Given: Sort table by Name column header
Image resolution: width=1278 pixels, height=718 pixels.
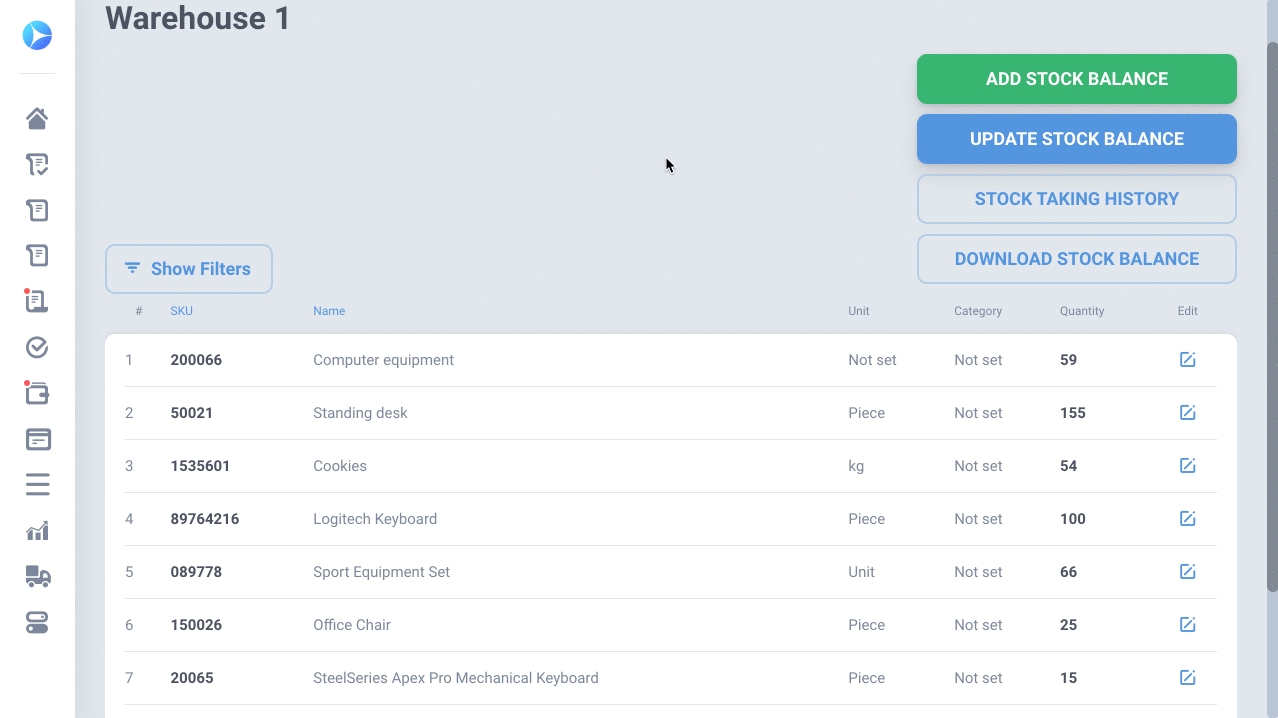Looking at the screenshot, I should coord(329,311).
